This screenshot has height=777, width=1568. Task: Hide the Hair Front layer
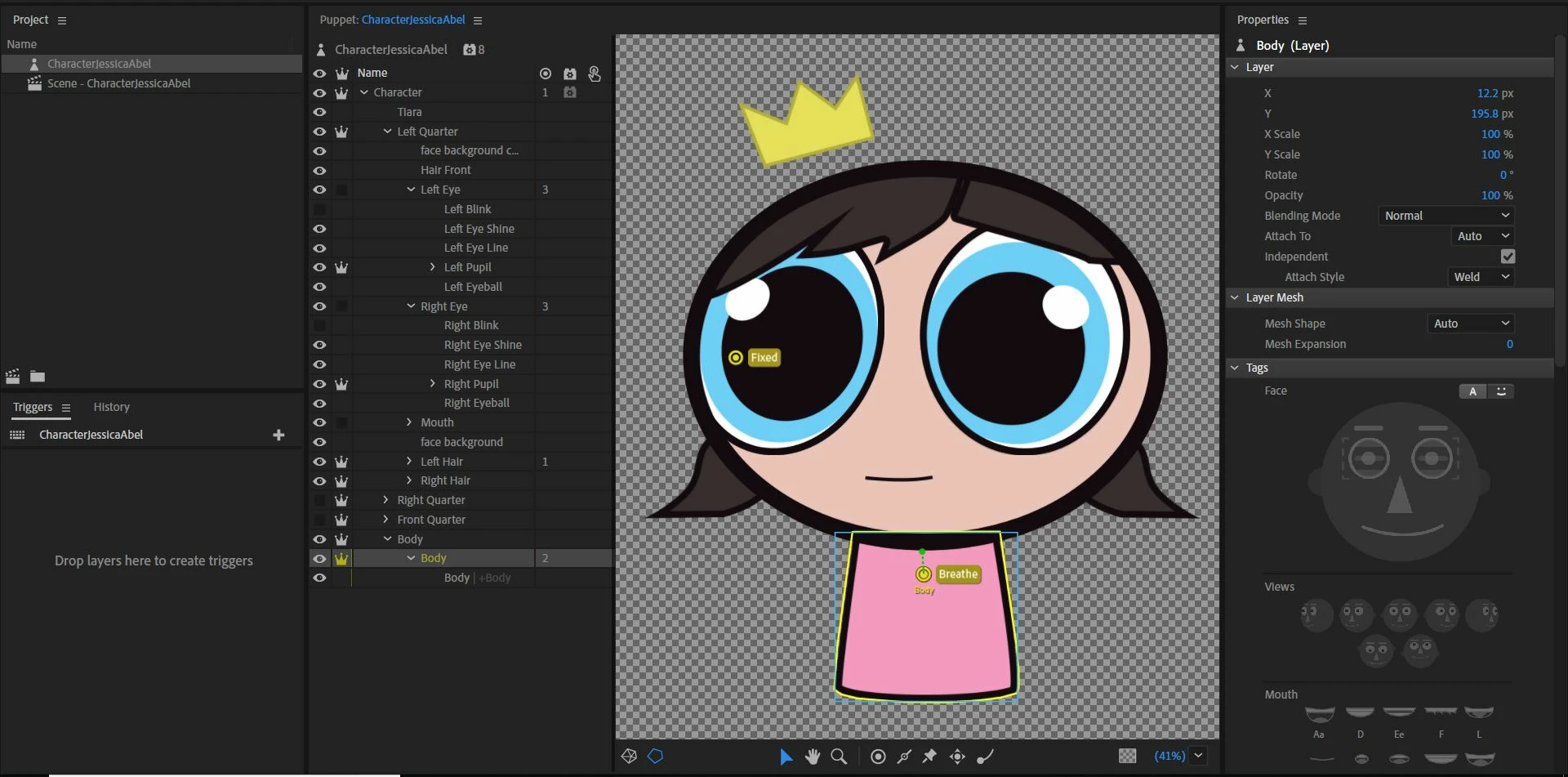coord(319,171)
